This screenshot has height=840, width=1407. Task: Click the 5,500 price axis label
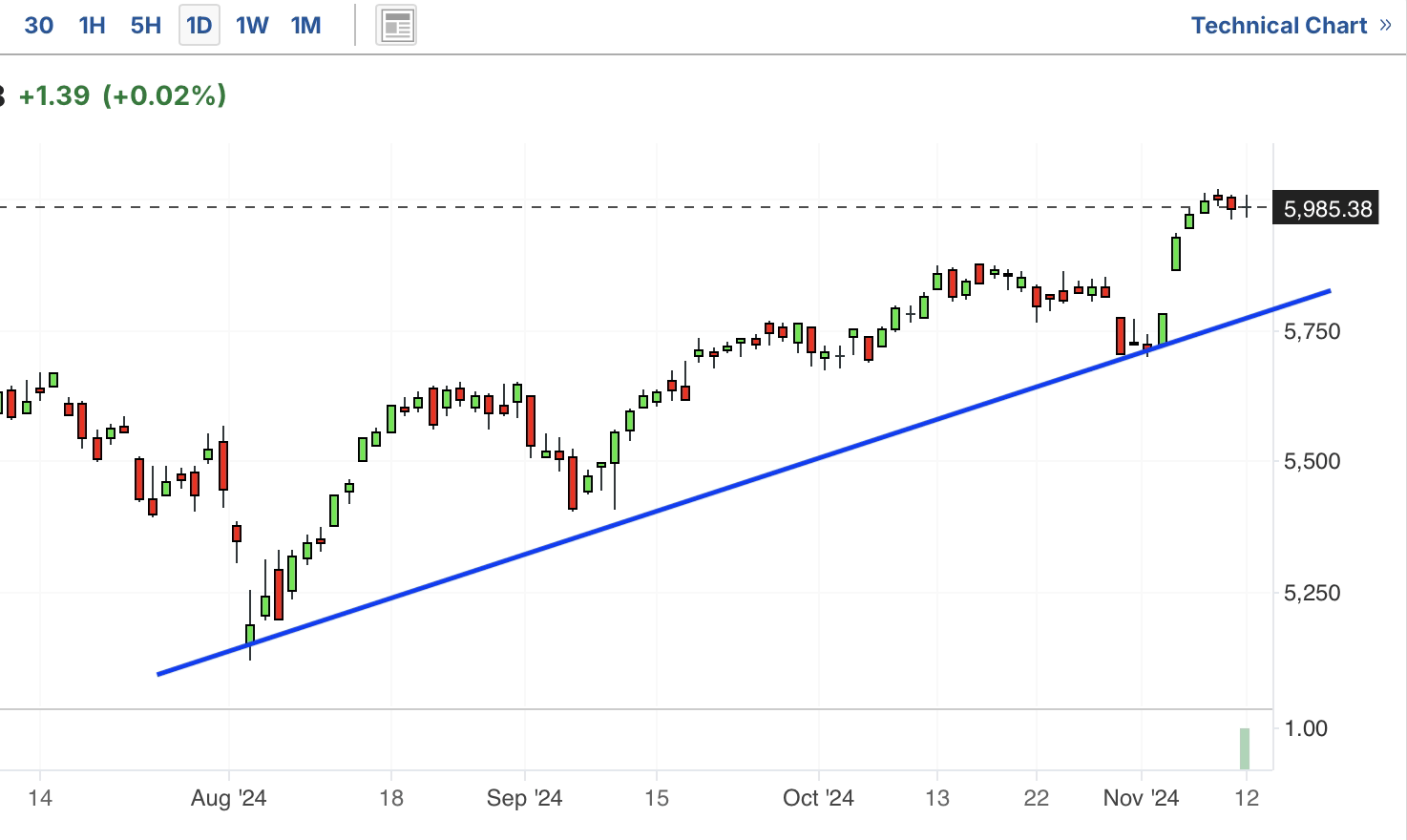pyautogui.click(x=1312, y=461)
